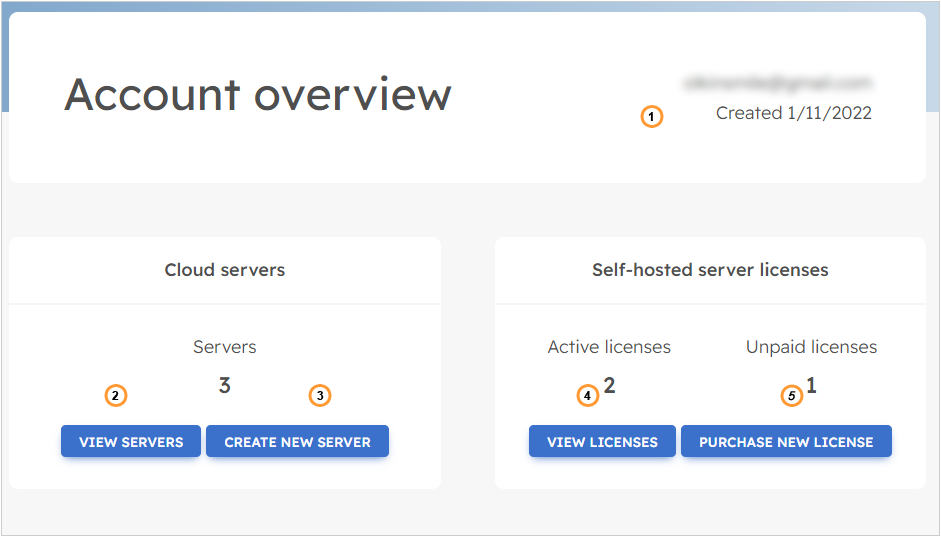Select the Self-hosted server licenses heading

710,270
